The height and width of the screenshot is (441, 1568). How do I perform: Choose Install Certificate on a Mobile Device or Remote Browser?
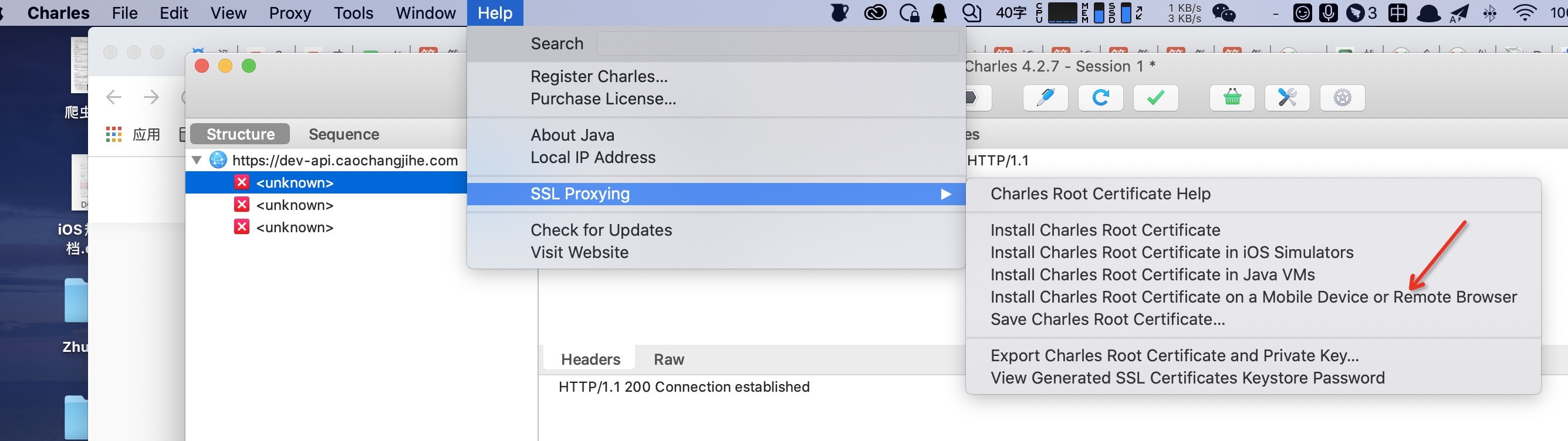tap(1253, 297)
